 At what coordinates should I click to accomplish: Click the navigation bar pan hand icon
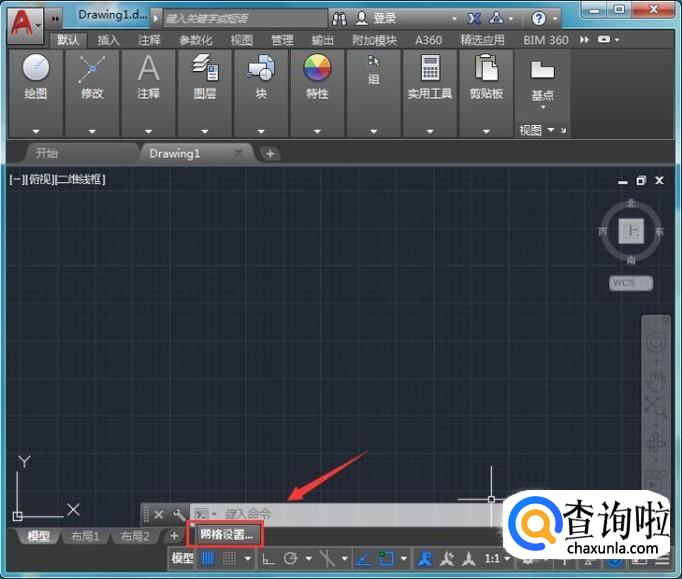click(656, 379)
